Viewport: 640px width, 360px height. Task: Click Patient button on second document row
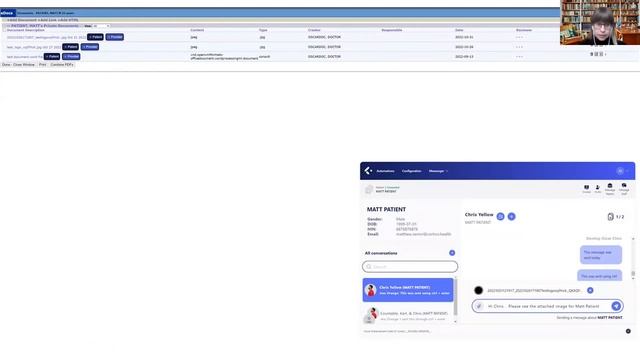pos(70,47)
